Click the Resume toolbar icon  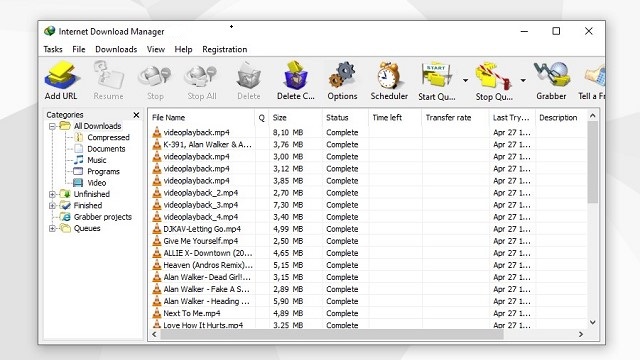109,76
